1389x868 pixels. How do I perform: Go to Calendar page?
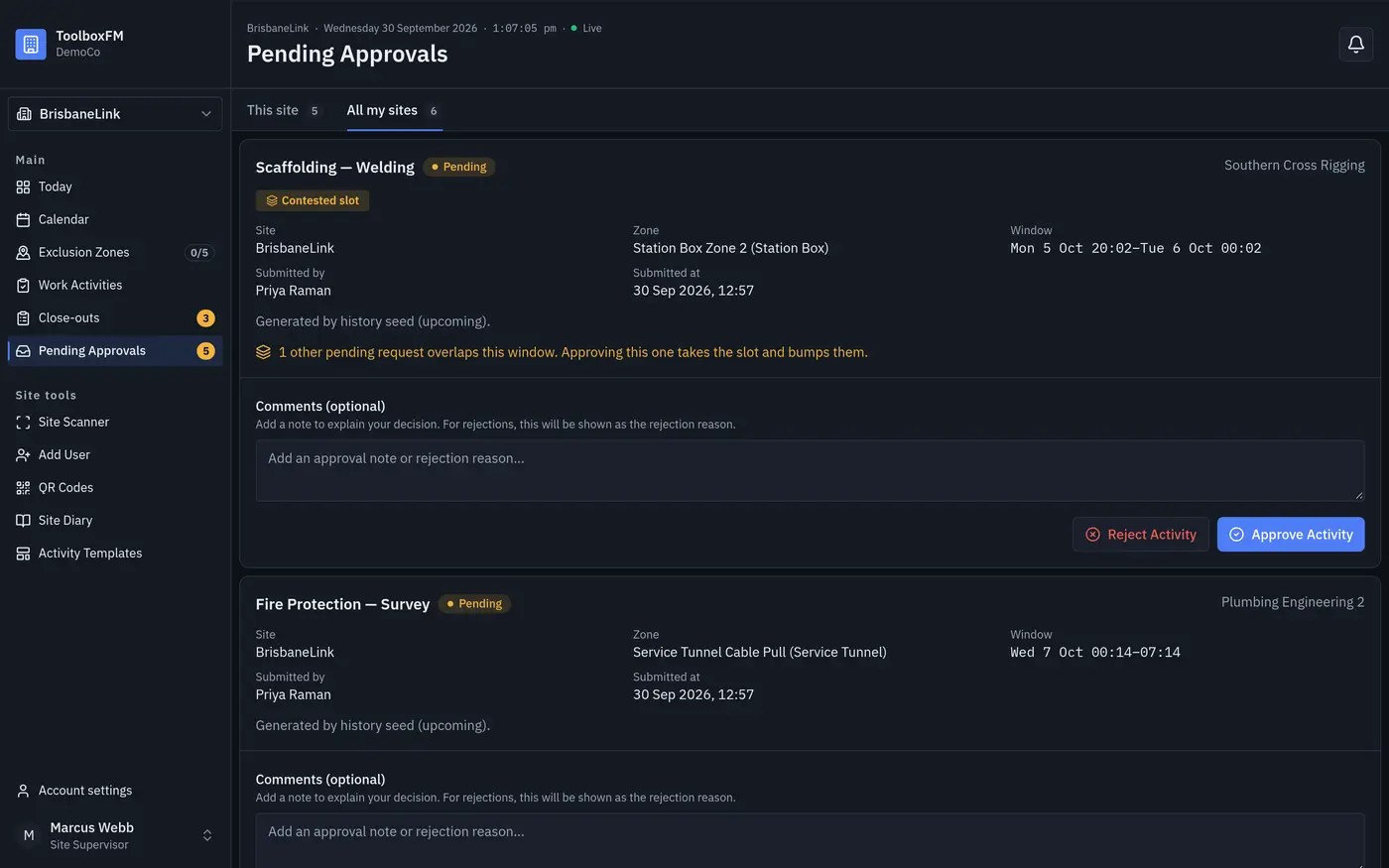(115, 219)
